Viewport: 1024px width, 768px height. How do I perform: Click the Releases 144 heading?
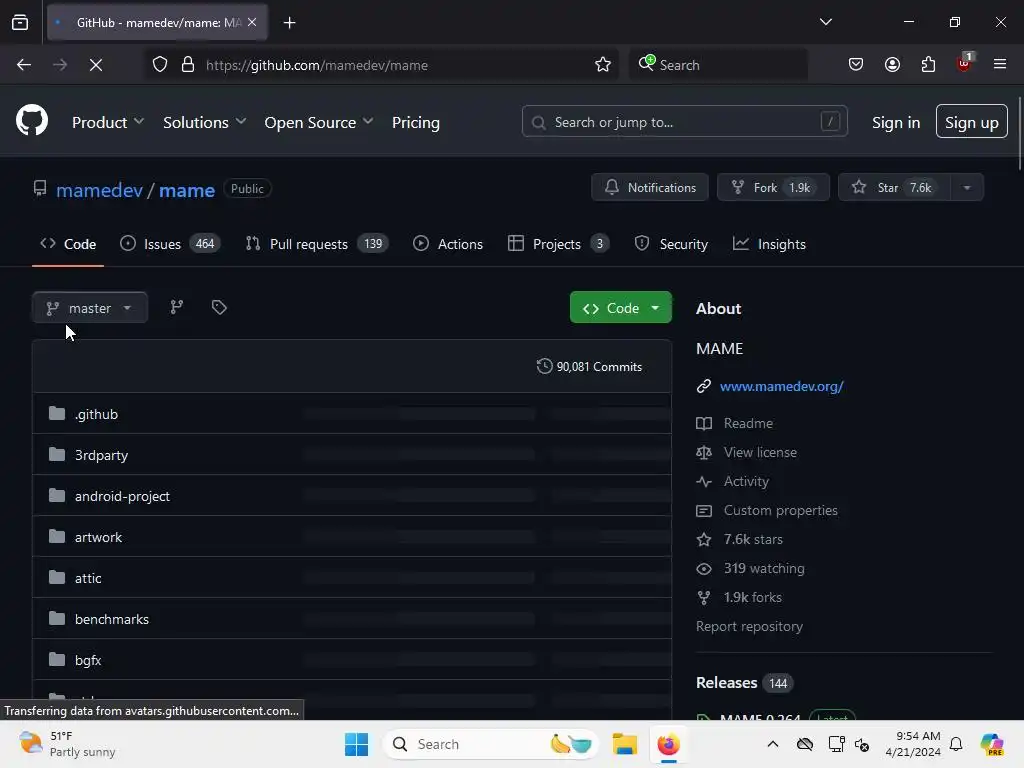pyautogui.click(x=744, y=682)
